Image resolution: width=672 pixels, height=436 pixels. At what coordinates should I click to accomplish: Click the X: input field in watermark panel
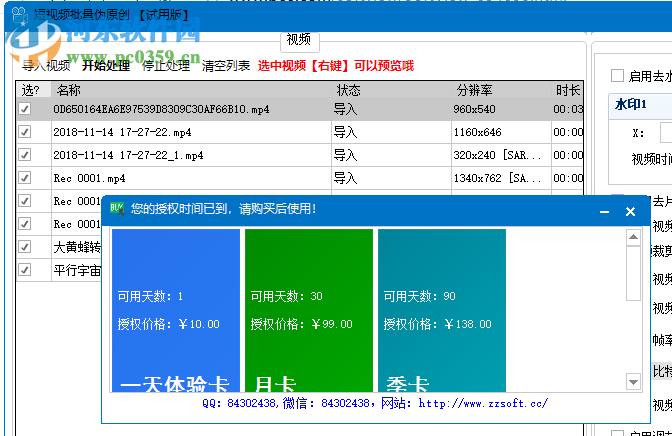(666, 132)
